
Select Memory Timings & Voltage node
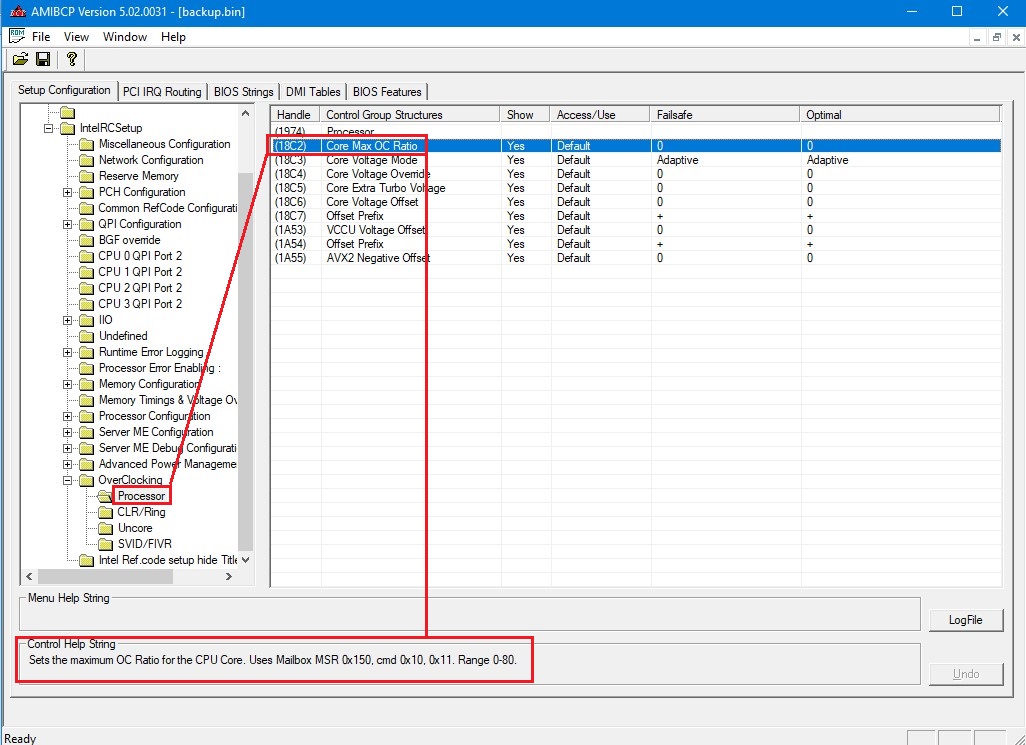coord(168,400)
